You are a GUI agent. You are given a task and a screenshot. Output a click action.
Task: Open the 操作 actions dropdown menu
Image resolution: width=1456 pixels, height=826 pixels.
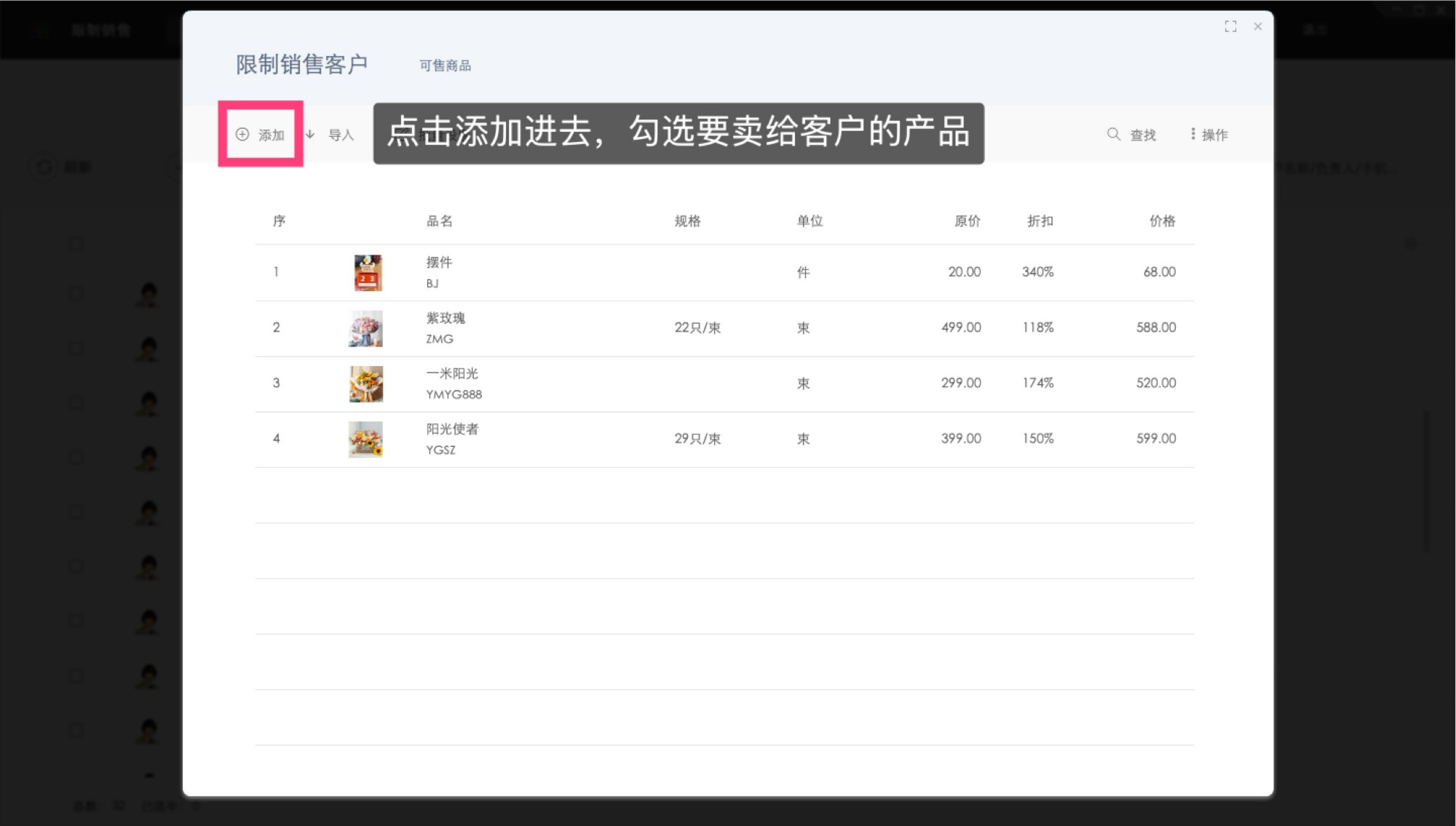(1212, 134)
